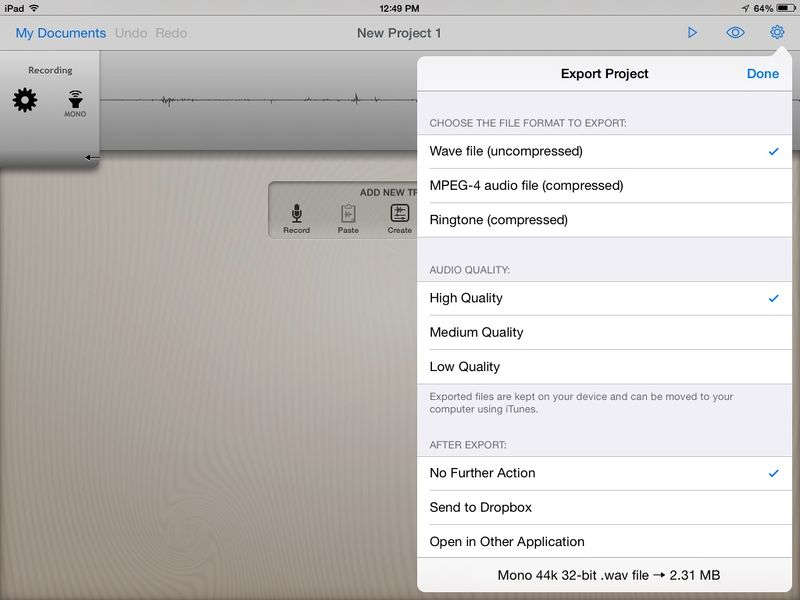Collapse the track panel with left arrow

[x=92, y=158]
